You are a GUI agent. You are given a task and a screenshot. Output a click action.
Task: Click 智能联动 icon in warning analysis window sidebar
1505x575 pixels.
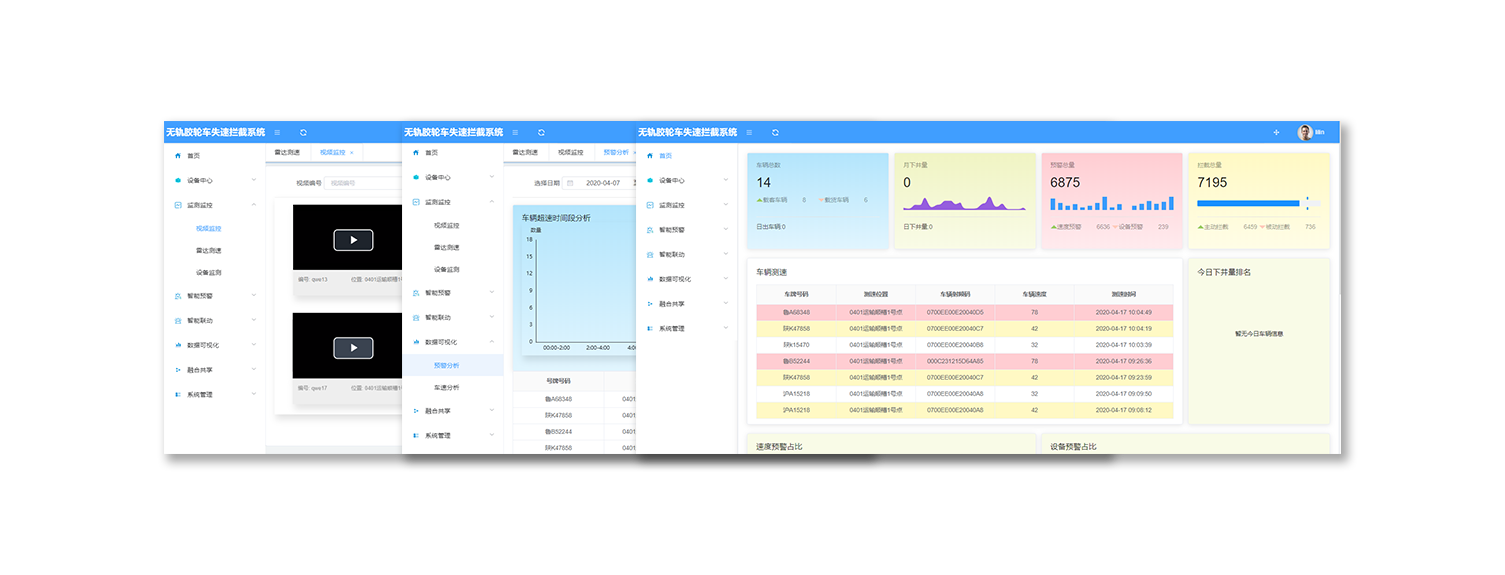tap(416, 317)
